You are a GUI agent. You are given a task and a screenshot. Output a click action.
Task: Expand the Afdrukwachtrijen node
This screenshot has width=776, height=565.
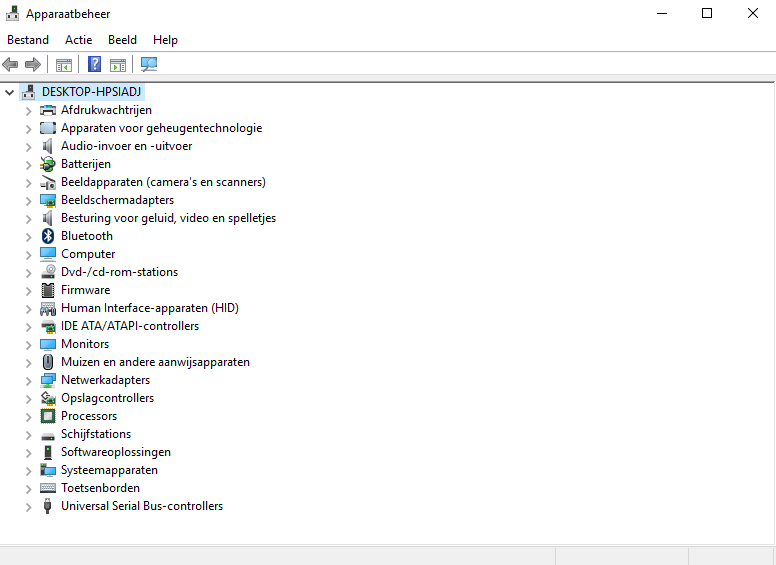(x=29, y=111)
